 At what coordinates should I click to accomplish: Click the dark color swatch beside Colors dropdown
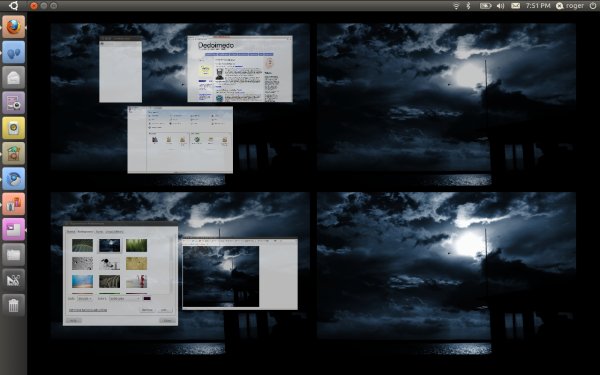tap(147, 298)
